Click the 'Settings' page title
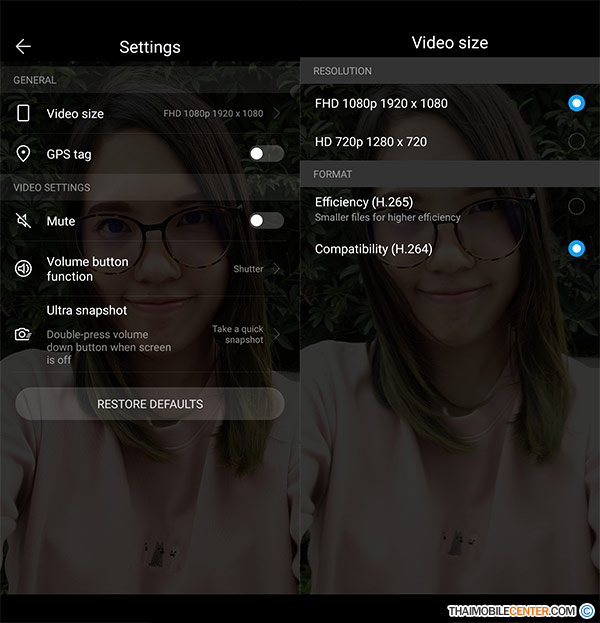Image resolution: width=600 pixels, height=623 pixels. click(x=150, y=47)
